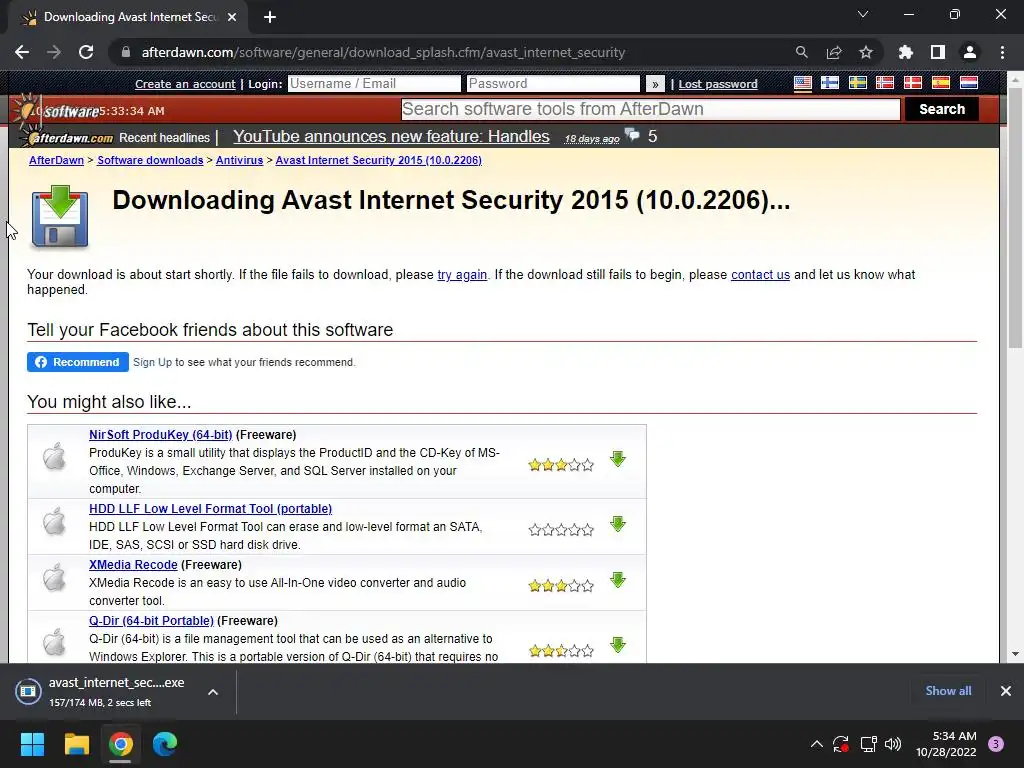Download Q-Dir via green arrow
The height and width of the screenshot is (768, 1024).
click(618, 645)
